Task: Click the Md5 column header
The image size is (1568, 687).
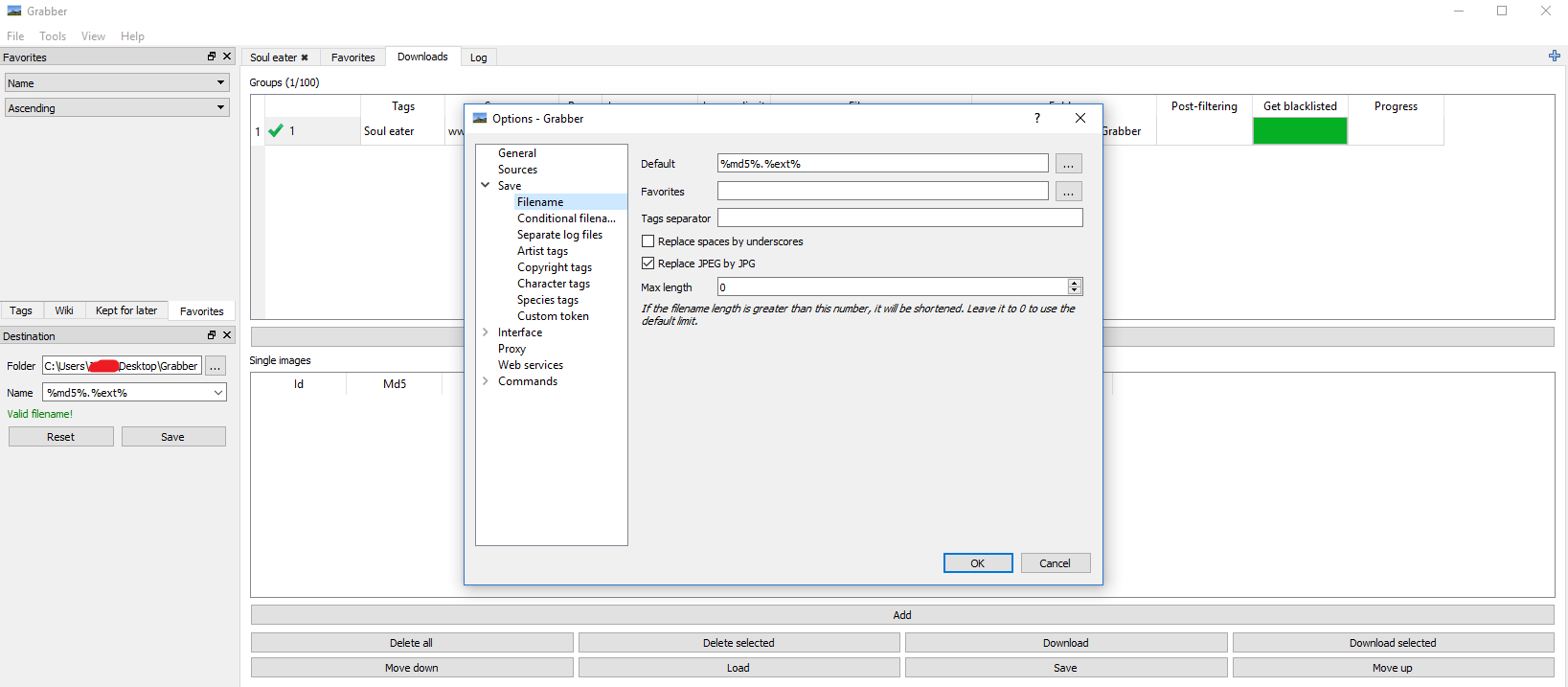Action: pyautogui.click(x=395, y=384)
